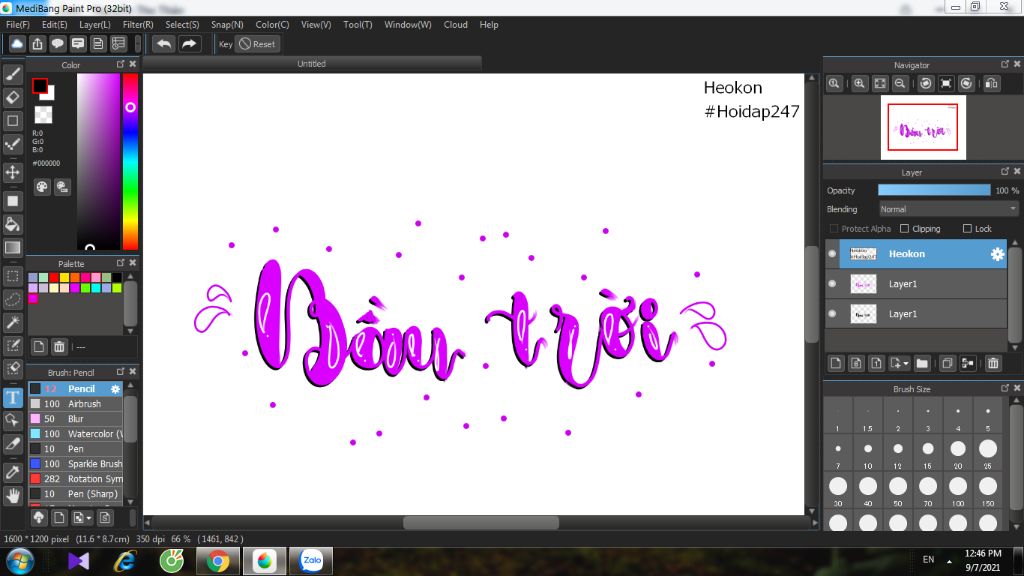
Task: Click the Navigator canvas thumbnail
Action: pyautogui.click(x=923, y=128)
